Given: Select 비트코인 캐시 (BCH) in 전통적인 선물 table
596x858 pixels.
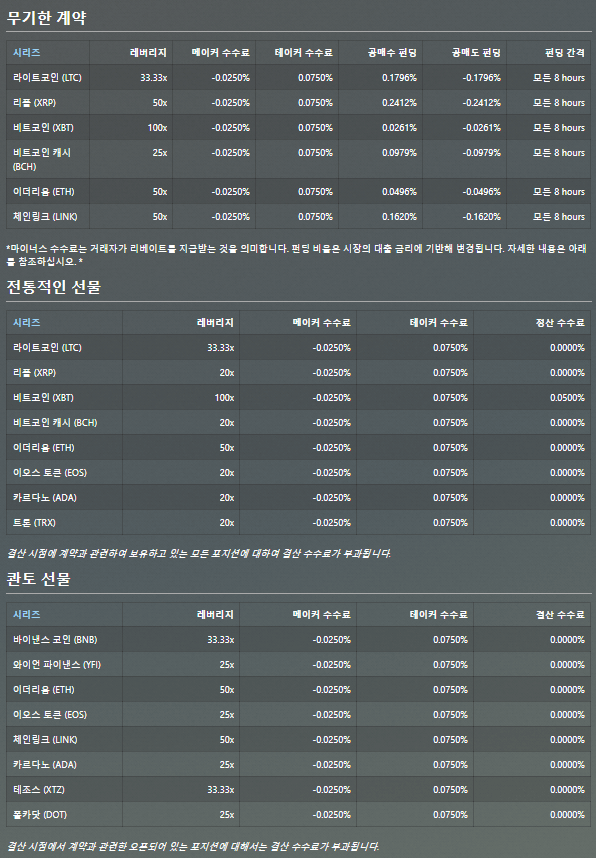Looking at the screenshot, I should [55, 422].
